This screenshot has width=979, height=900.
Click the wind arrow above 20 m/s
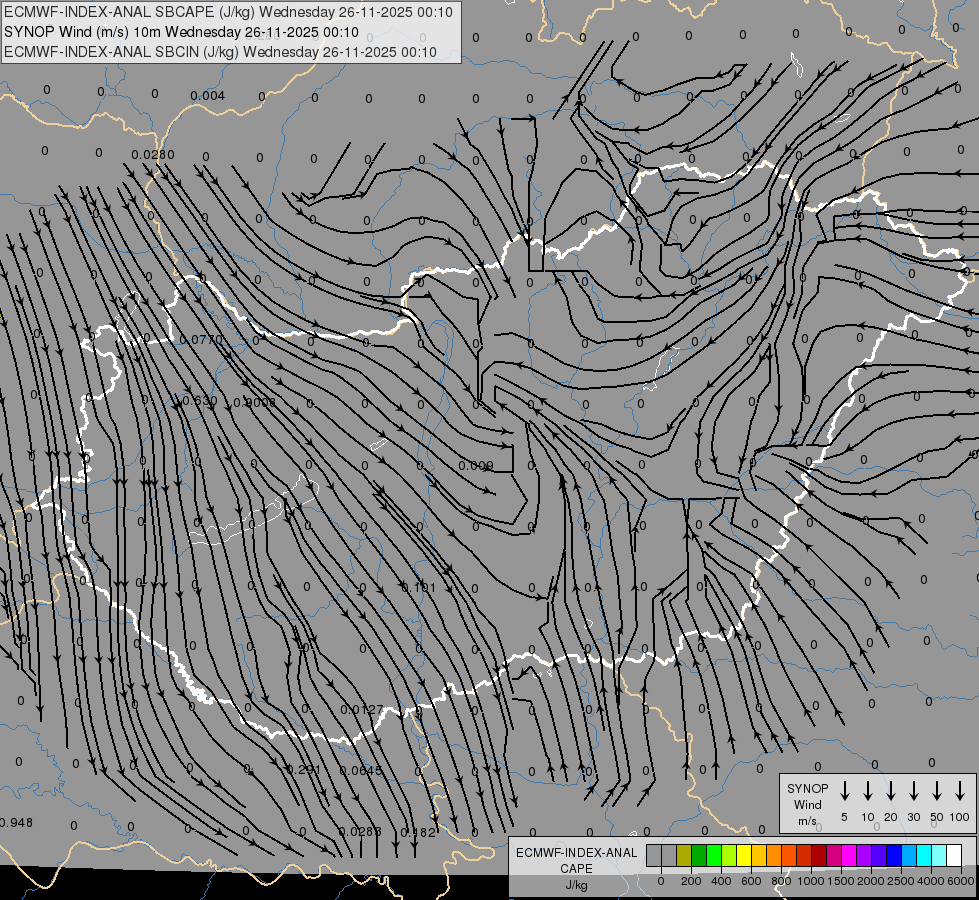(891, 791)
